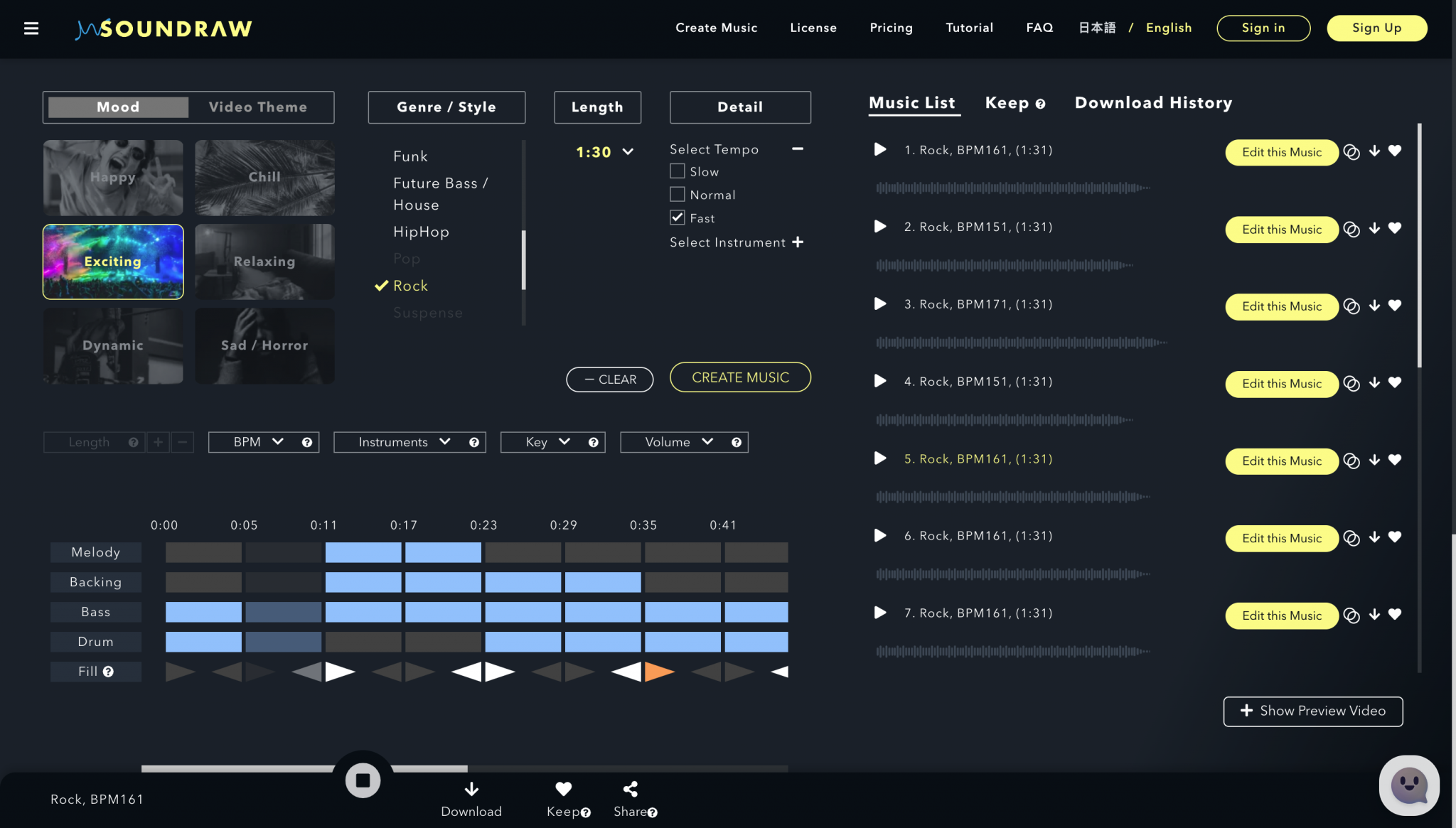Image resolution: width=1456 pixels, height=828 pixels.
Task: Open the Pricing page from the top menu
Action: coord(892,28)
